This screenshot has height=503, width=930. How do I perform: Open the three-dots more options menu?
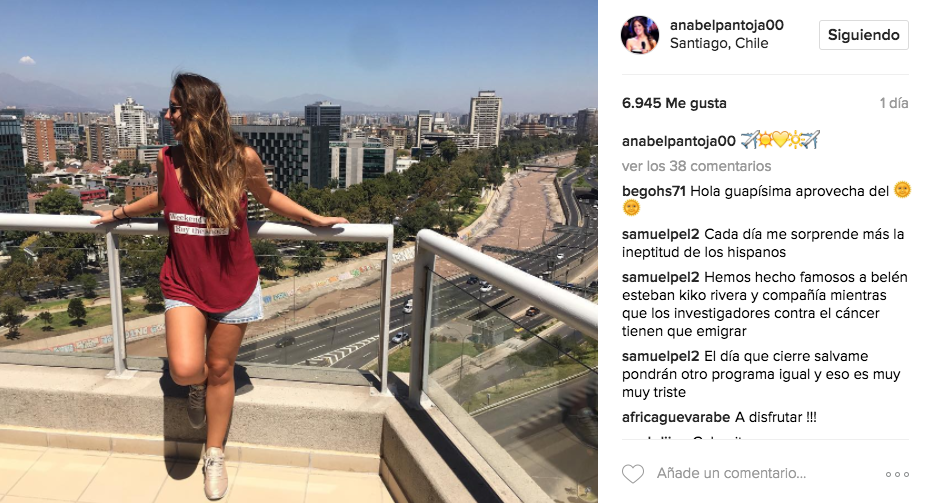point(897,474)
